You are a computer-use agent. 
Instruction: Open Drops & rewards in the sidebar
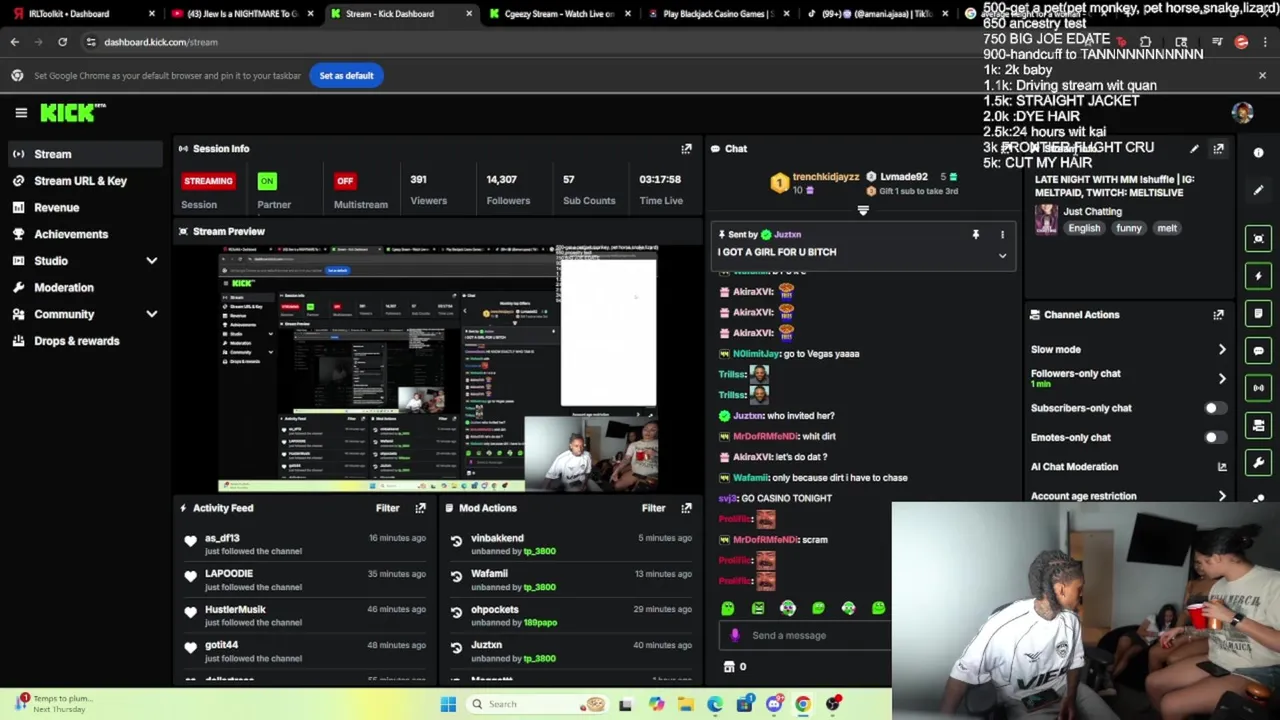85,341
